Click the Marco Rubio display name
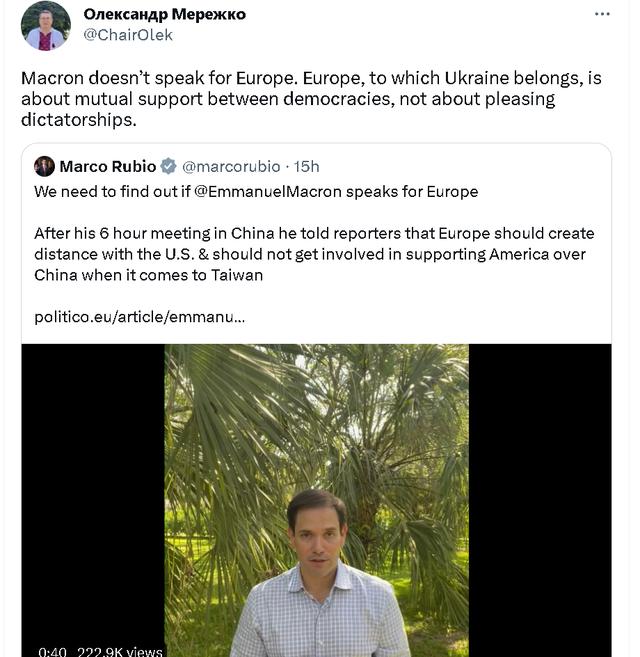Image resolution: width=640 pixels, height=657 pixels. click(x=107, y=166)
